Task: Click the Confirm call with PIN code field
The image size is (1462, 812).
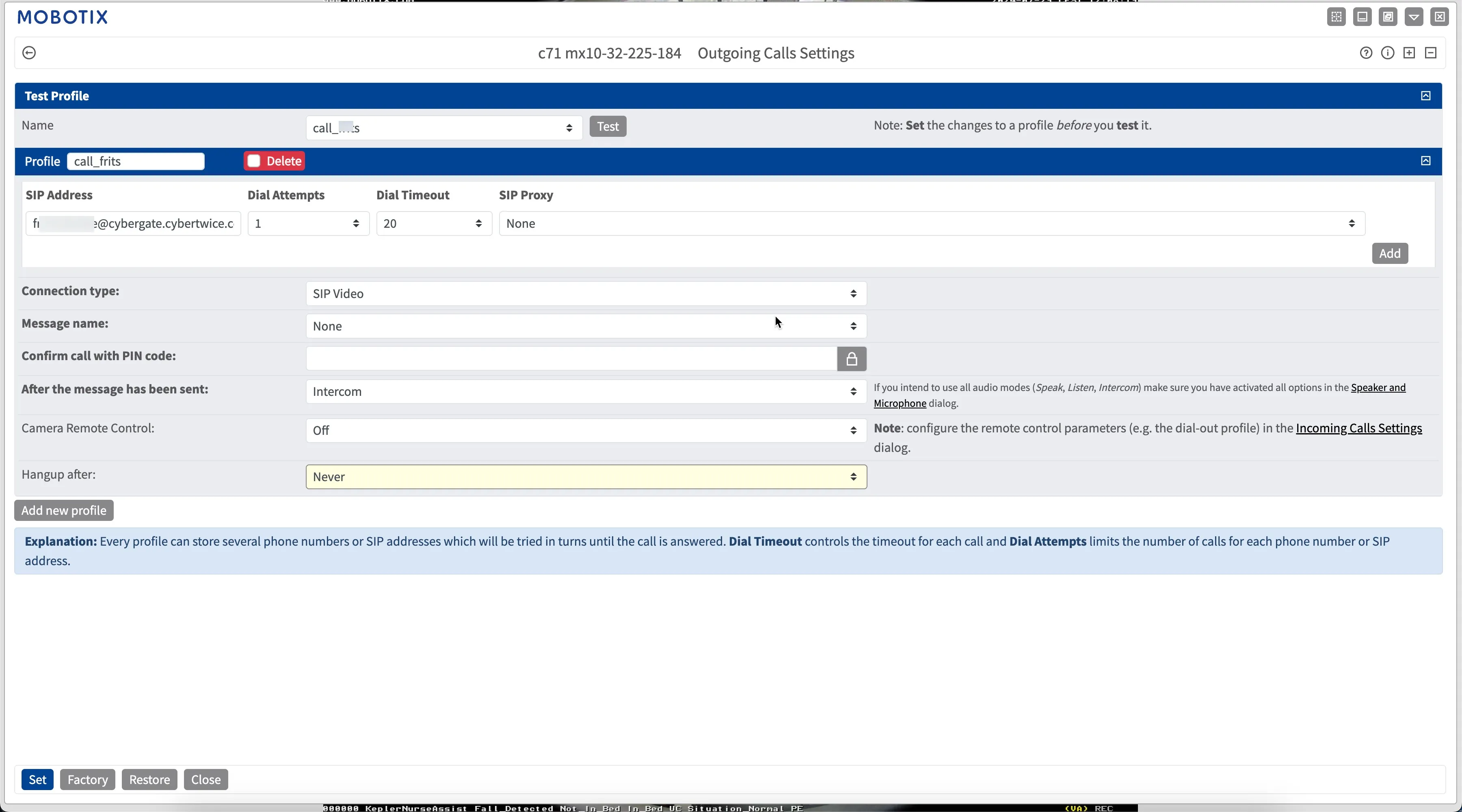Action: point(571,358)
